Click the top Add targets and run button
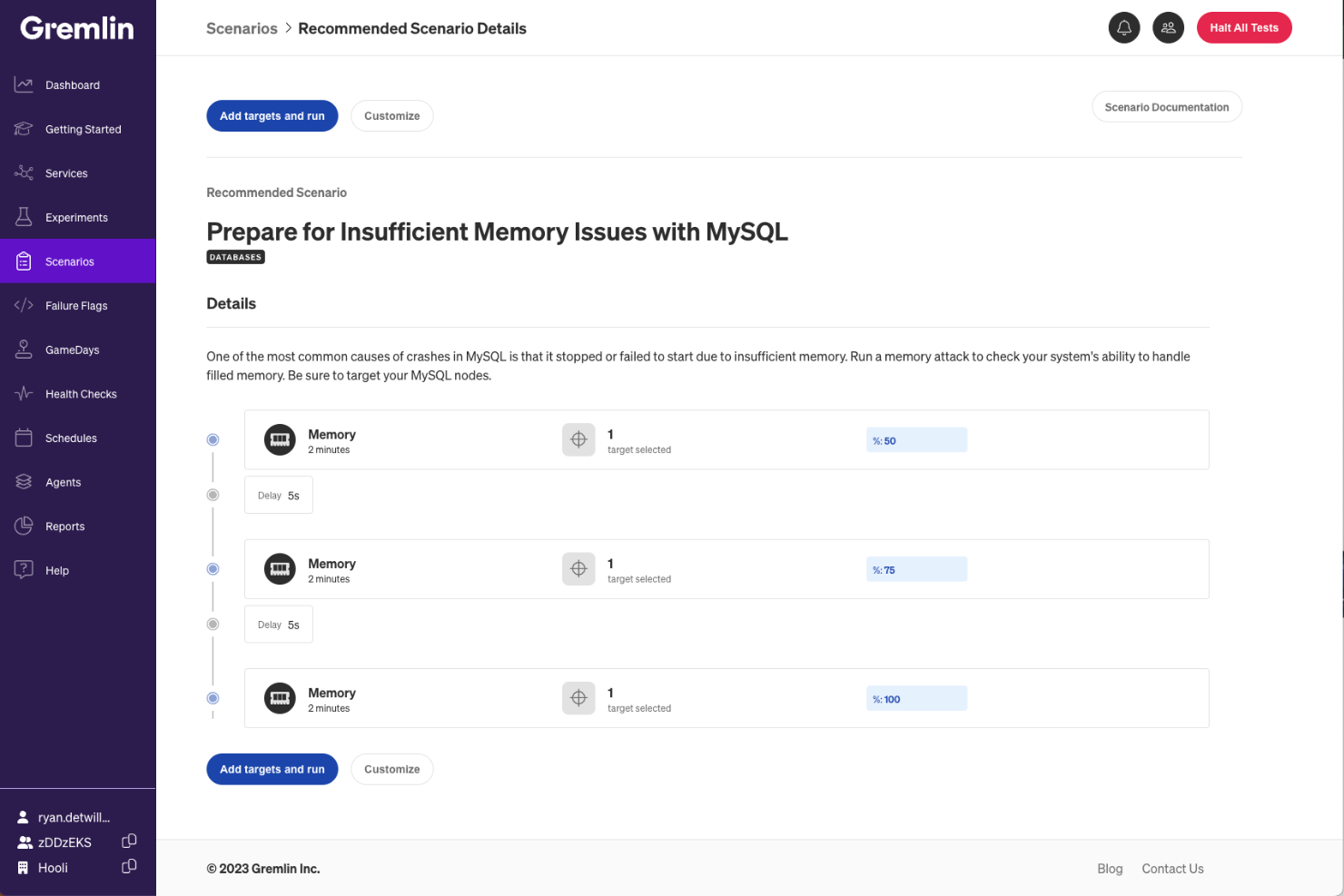Screen dimensions: 1344x896 click(272, 116)
